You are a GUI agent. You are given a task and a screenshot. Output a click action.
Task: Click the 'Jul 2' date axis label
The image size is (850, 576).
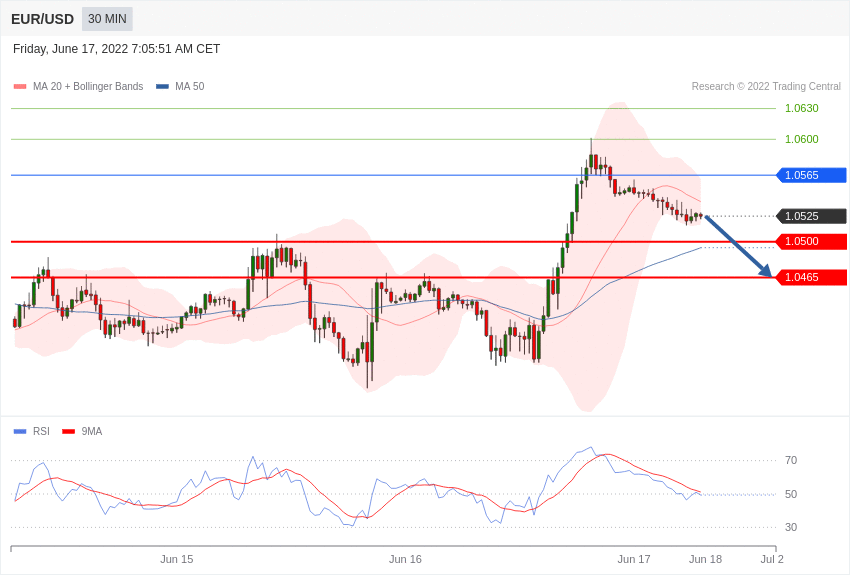(x=772, y=559)
